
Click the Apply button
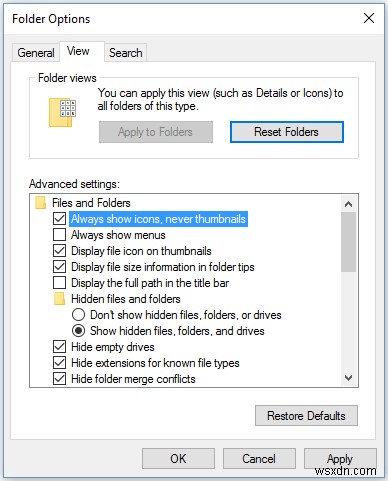[340, 459]
